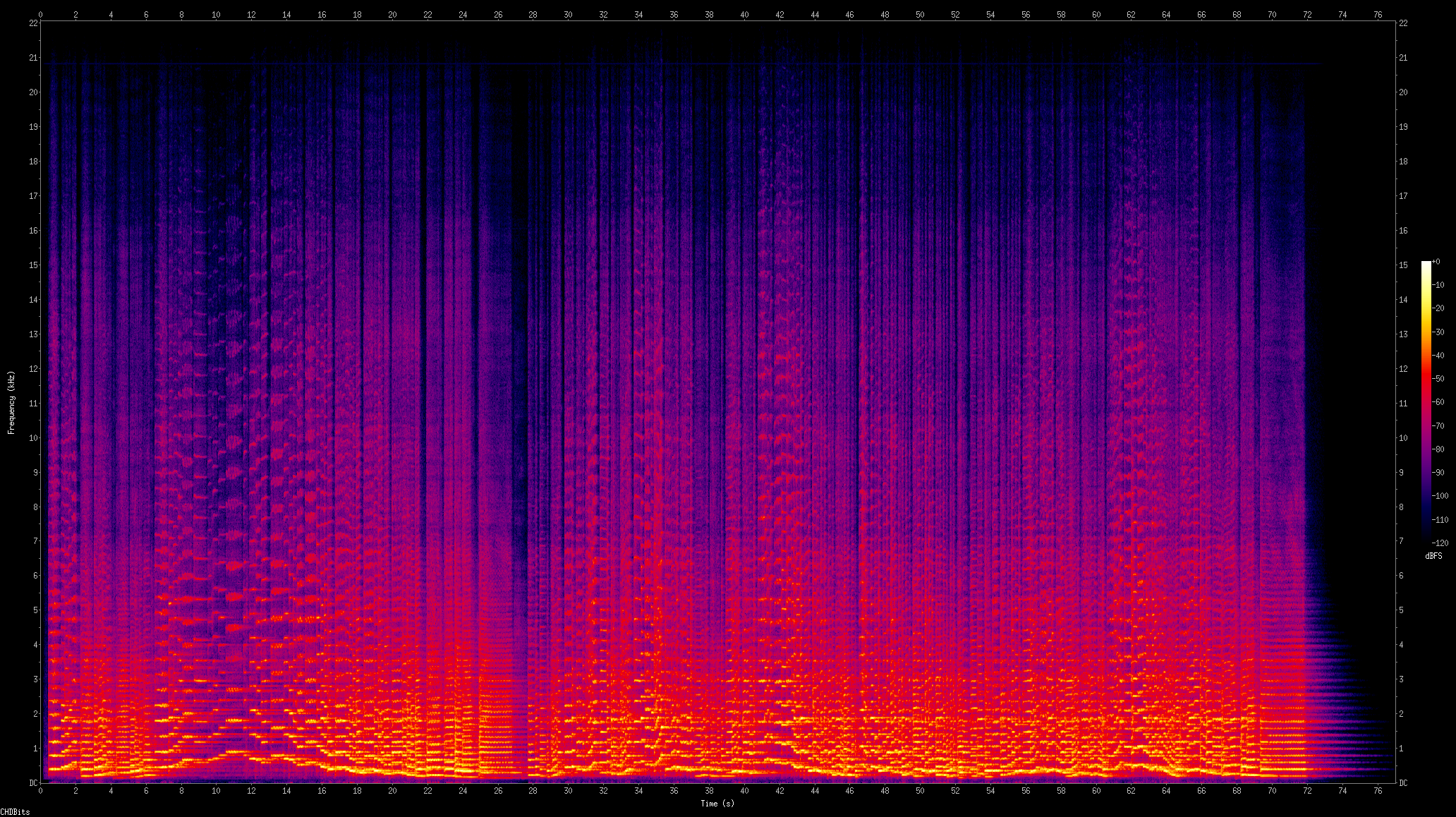Click the "dBFS" legend unit label
This screenshot has width=1456, height=817.
coord(1433,556)
